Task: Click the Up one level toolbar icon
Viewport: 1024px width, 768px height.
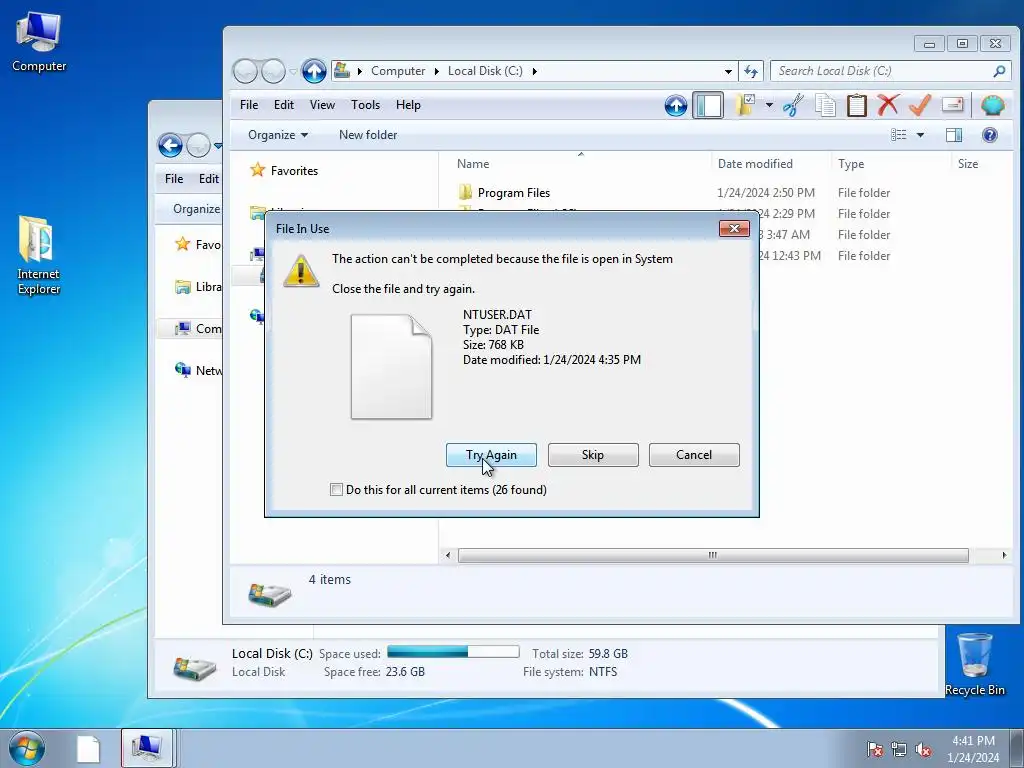Action: pos(676,105)
